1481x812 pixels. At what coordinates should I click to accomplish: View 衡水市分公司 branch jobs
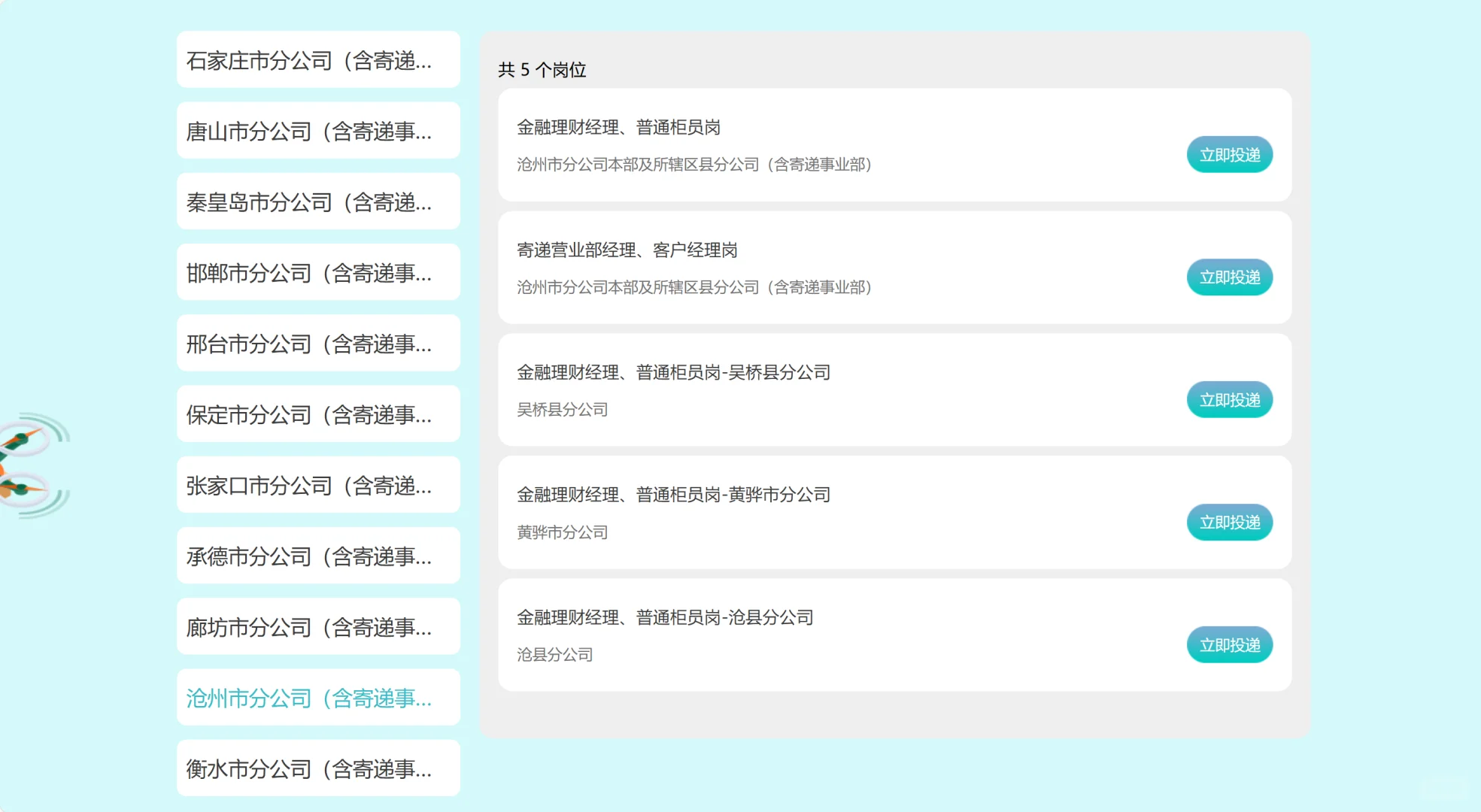click(317, 768)
